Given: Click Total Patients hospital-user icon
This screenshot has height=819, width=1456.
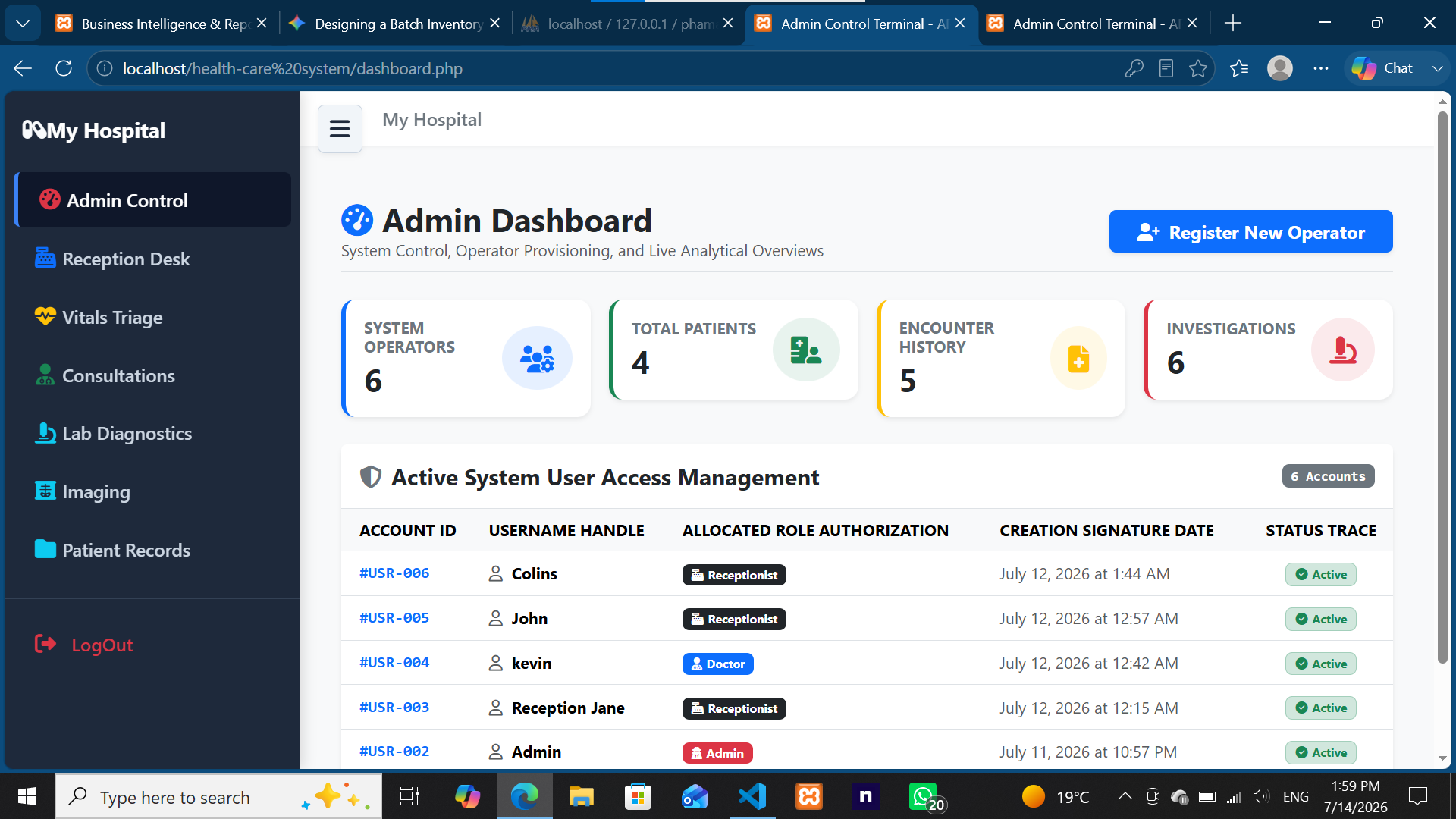Looking at the screenshot, I should point(805,350).
